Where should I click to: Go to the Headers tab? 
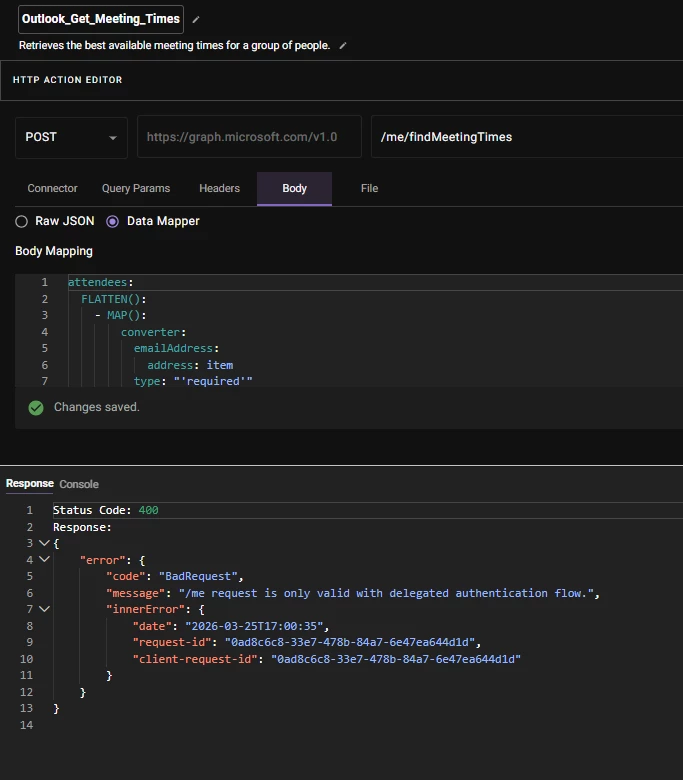(x=219, y=189)
